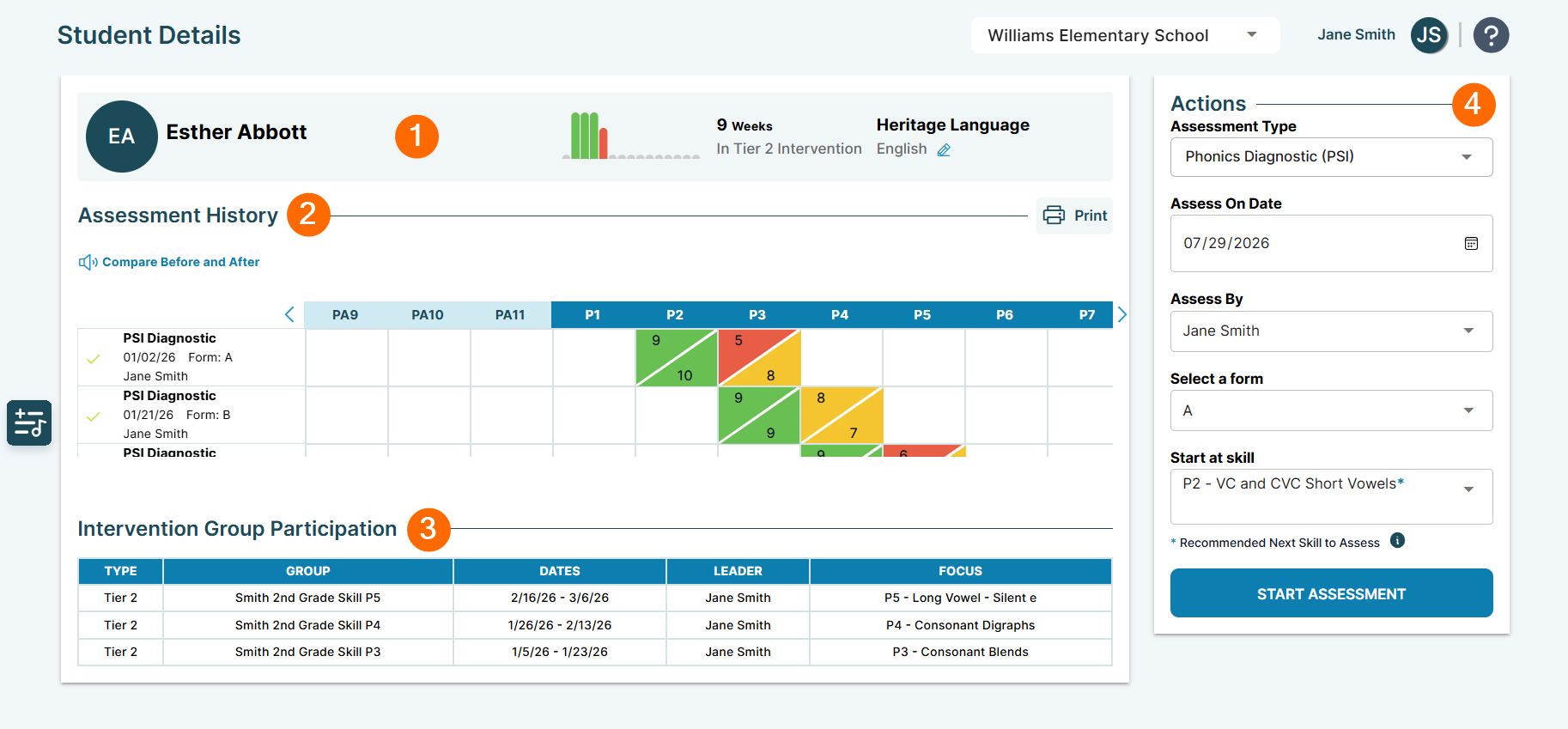Open the filter settings side tab icon

pyautogui.click(x=29, y=422)
